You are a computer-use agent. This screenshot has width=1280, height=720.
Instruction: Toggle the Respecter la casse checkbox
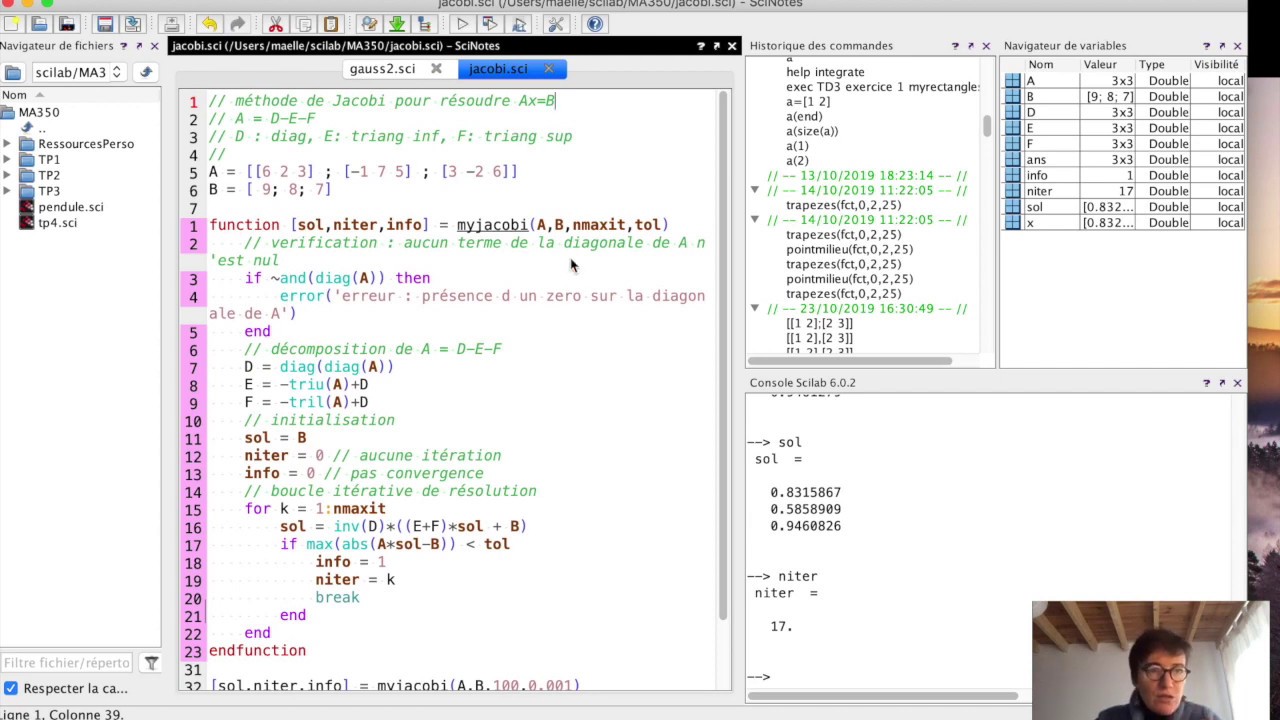click(11, 688)
